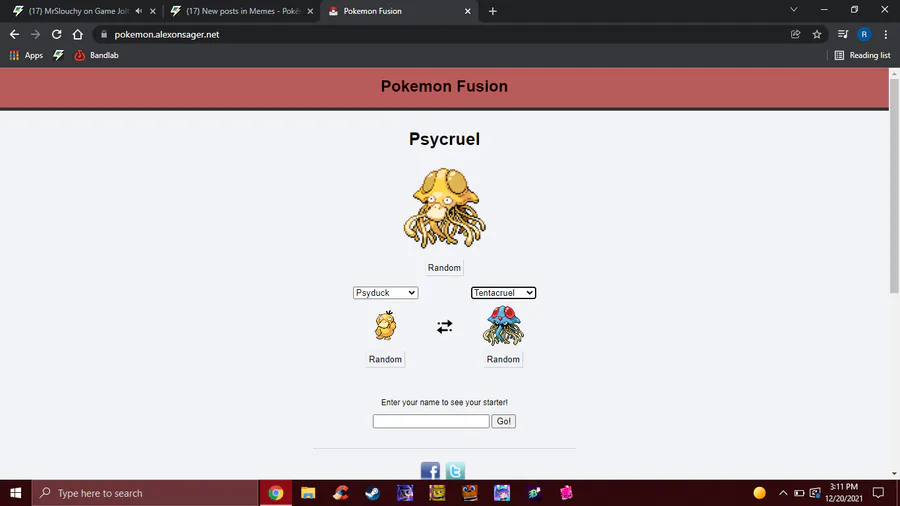Open the notification center icon
This screenshot has height=506, width=900.
click(x=878, y=493)
